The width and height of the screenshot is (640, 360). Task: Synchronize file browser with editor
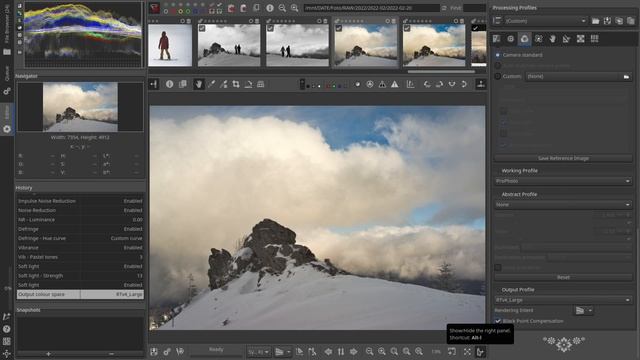341,351
